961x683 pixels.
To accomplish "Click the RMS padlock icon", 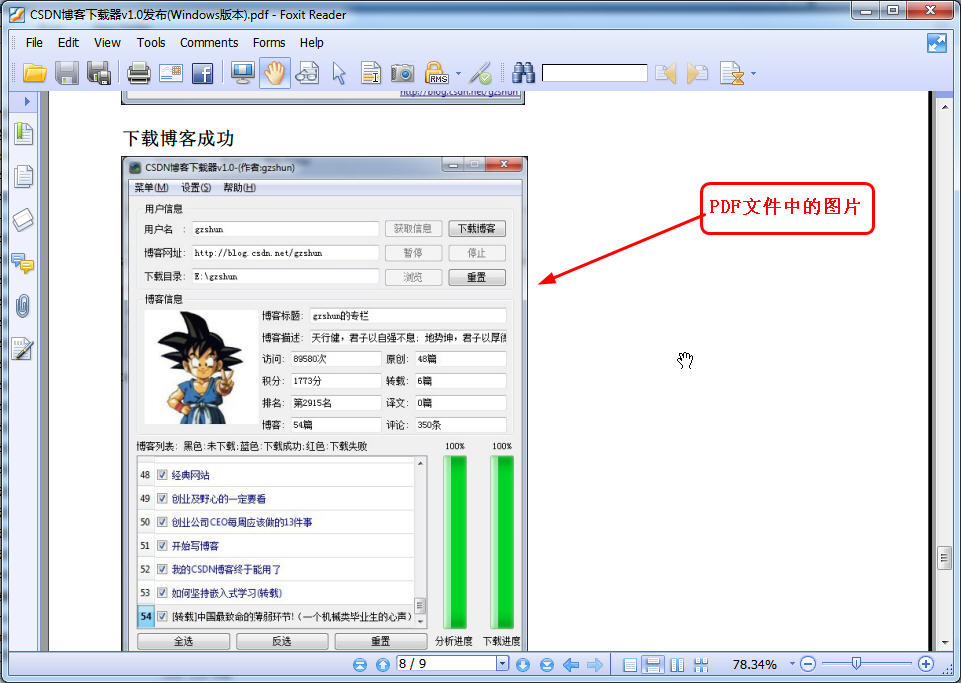I will click(x=436, y=73).
